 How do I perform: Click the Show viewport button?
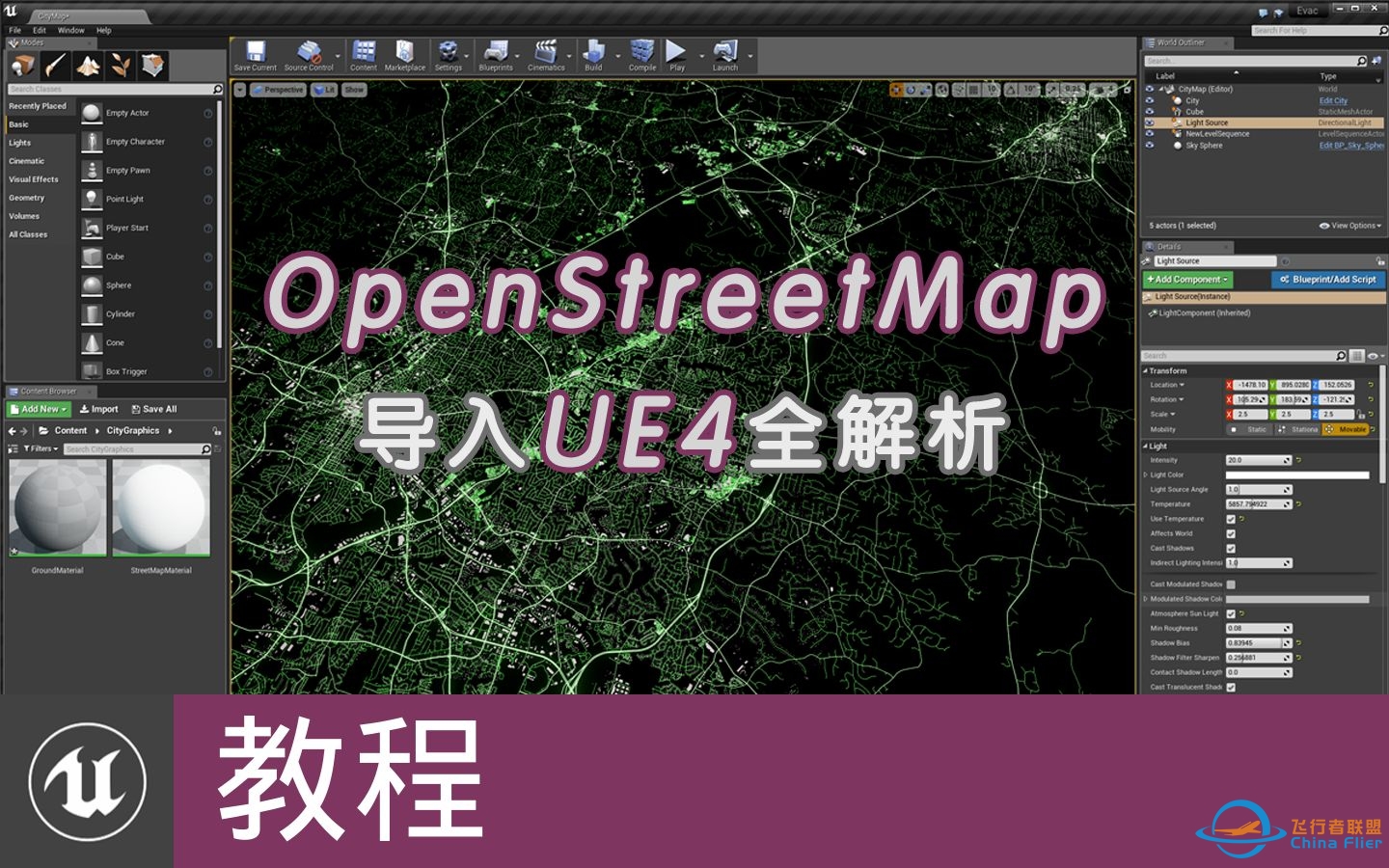354,90
